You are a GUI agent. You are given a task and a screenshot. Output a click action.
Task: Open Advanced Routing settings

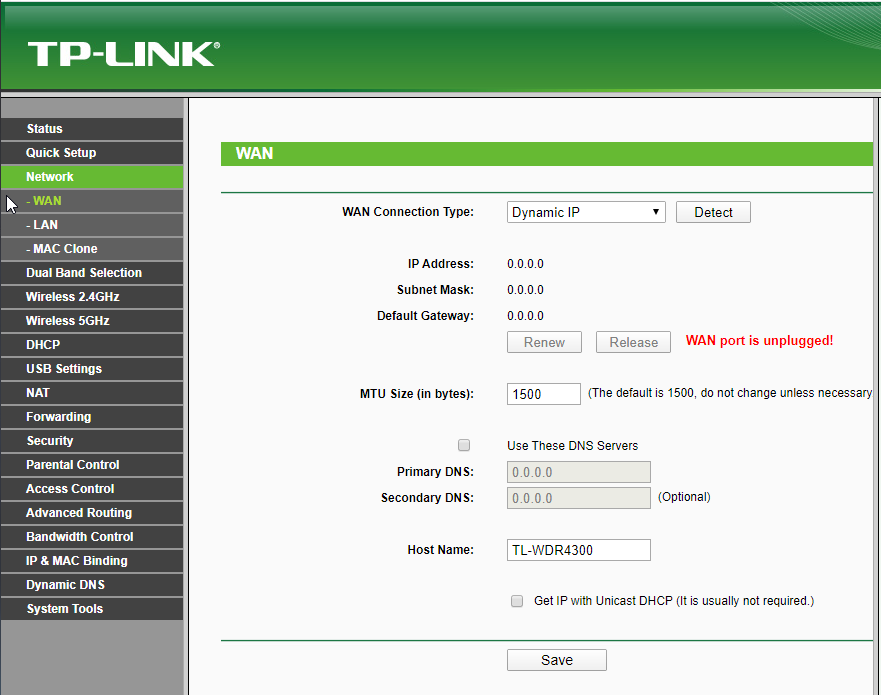[92, 513]
